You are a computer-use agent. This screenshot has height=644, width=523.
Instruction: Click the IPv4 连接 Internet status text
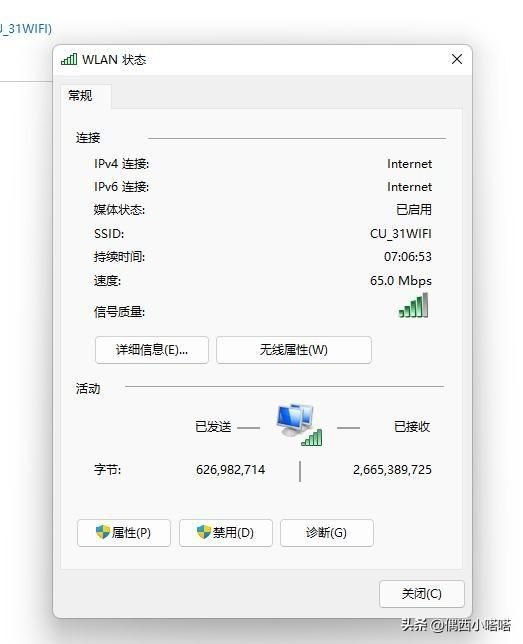[409, 164]
